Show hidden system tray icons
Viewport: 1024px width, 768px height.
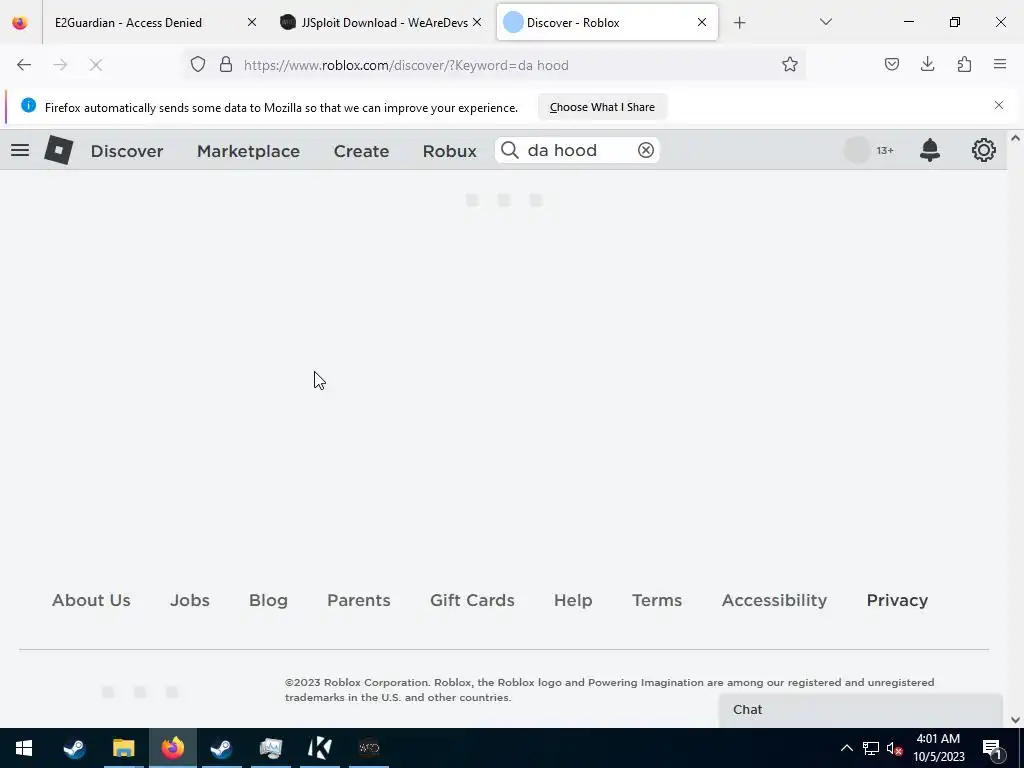click(x=846, y=748)
